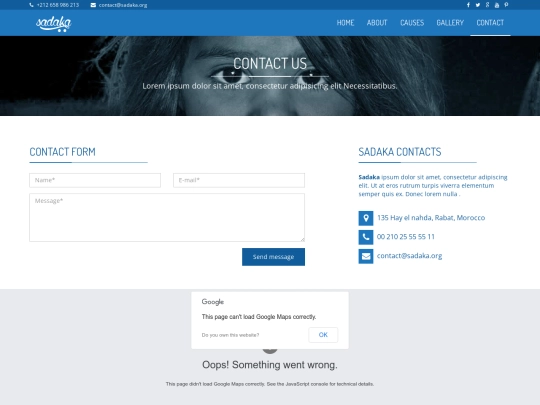Dismiss the Google Maps dialog with OK
The width and height of the screenshot is (540, 405).
(x=323, y=335)
